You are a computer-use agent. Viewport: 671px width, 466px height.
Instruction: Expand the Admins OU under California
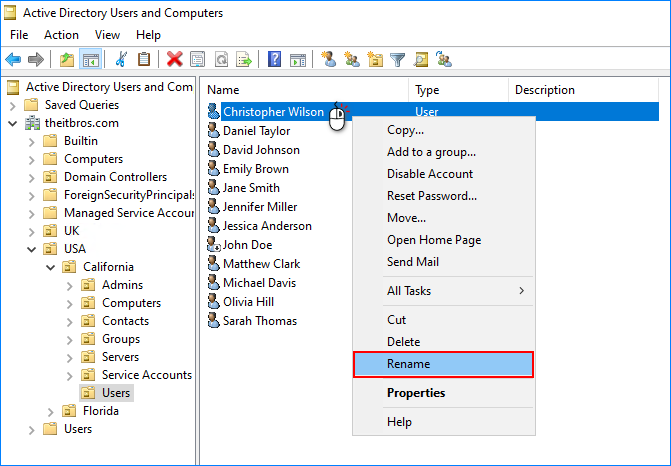69,285
